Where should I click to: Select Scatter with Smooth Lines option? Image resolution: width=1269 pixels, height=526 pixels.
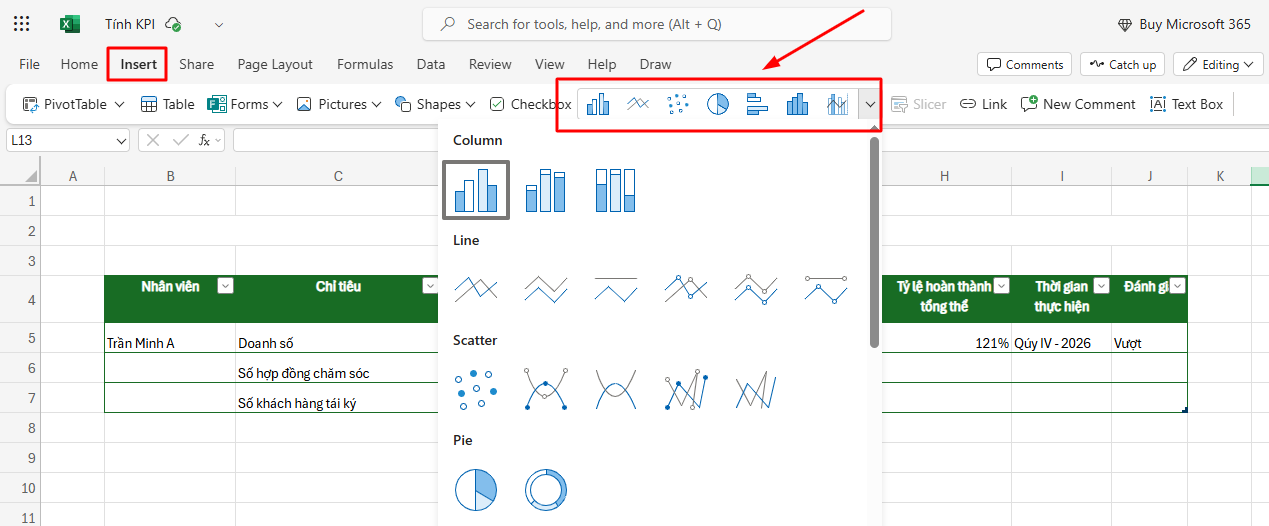click(x=615, y=390)
